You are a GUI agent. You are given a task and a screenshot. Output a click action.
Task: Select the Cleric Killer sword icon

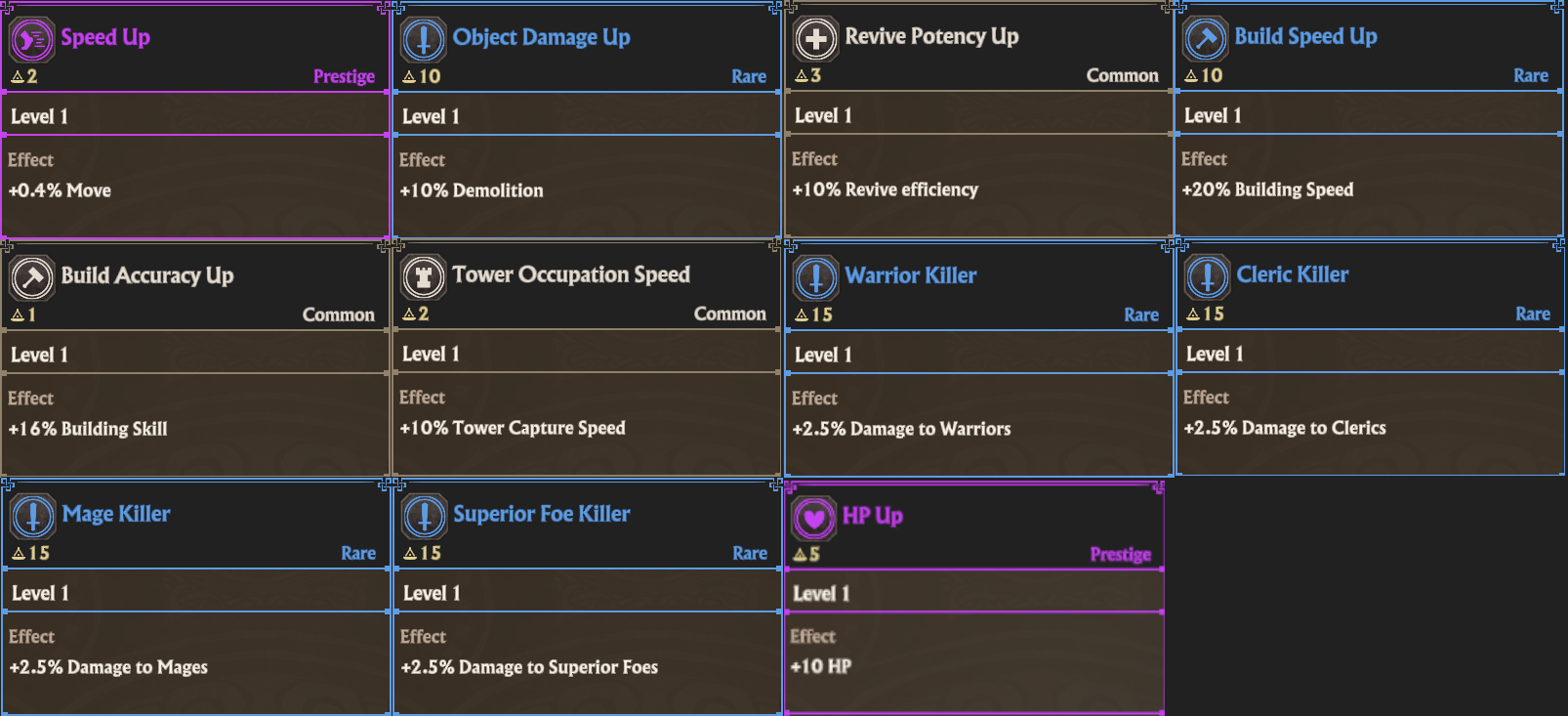[x=1208, y=277]
